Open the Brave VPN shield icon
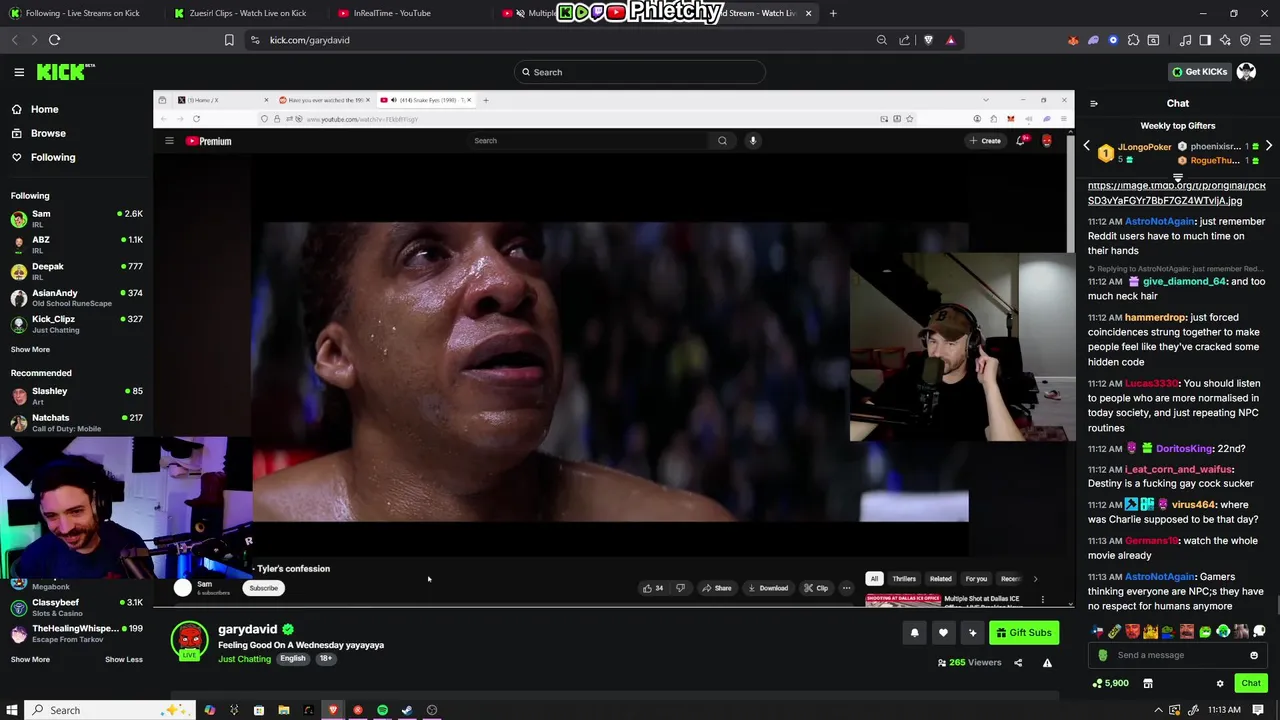 (1245, 40)
